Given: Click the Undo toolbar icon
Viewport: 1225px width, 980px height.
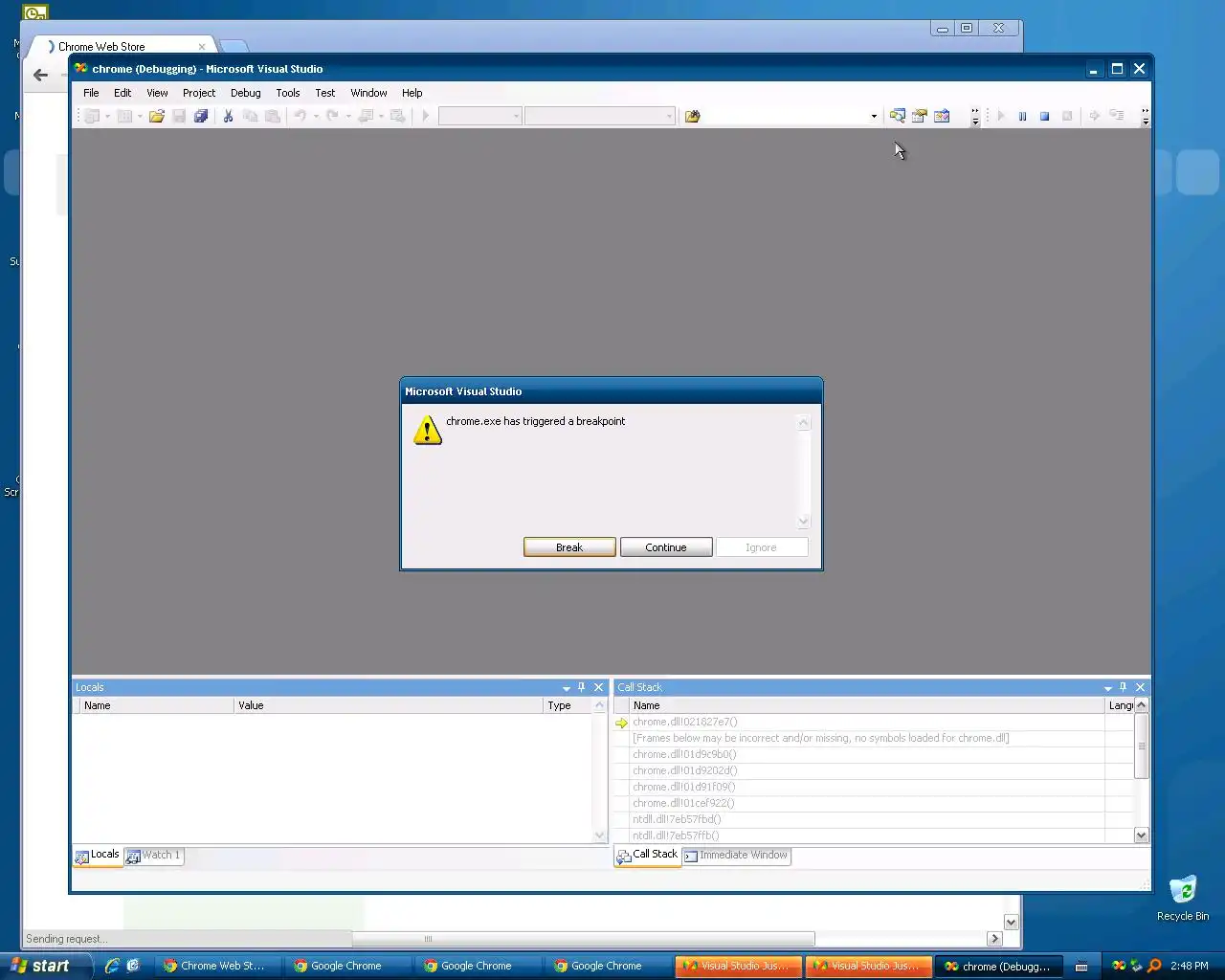Looking at the screenshot, I should [x=300, y=116].
